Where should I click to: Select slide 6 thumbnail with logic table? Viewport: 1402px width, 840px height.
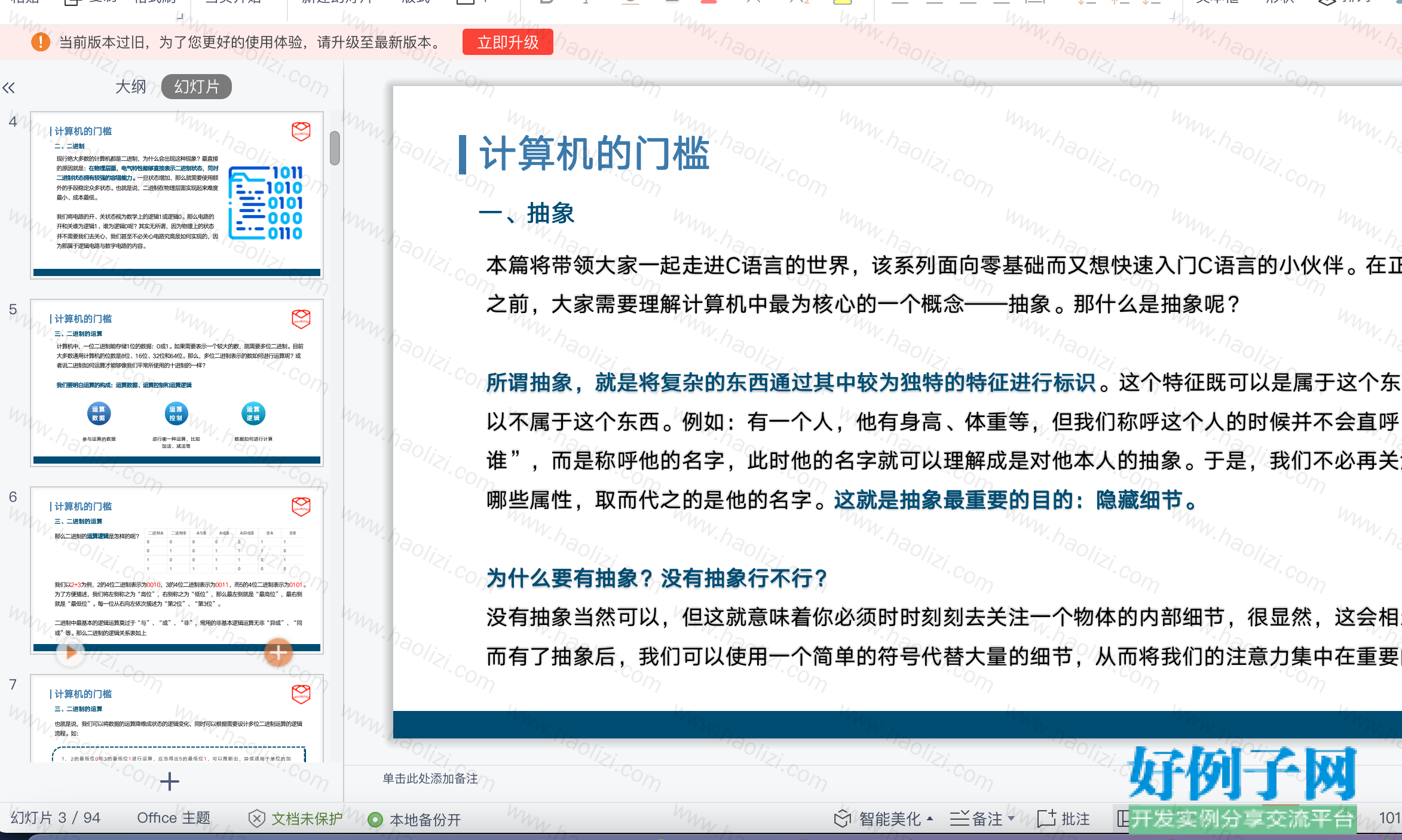pos(177,570)
